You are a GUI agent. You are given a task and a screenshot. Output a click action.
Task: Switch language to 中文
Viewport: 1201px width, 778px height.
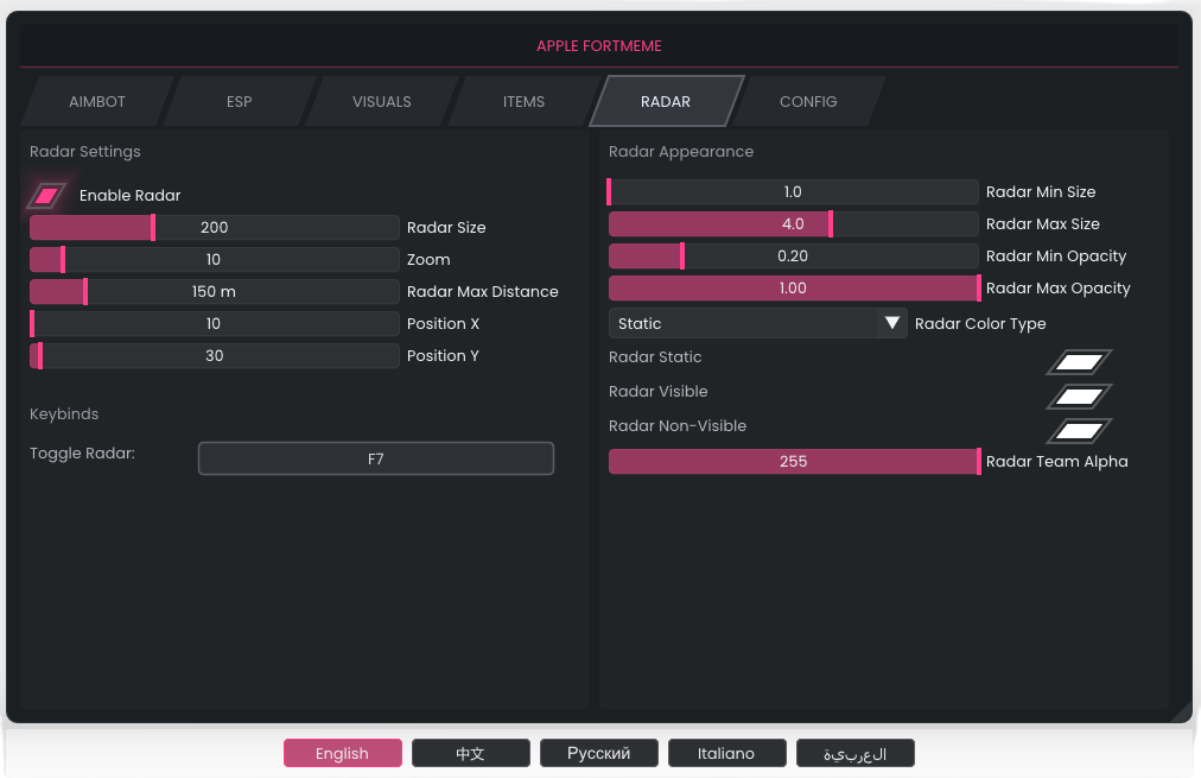[x=470, y=753]
